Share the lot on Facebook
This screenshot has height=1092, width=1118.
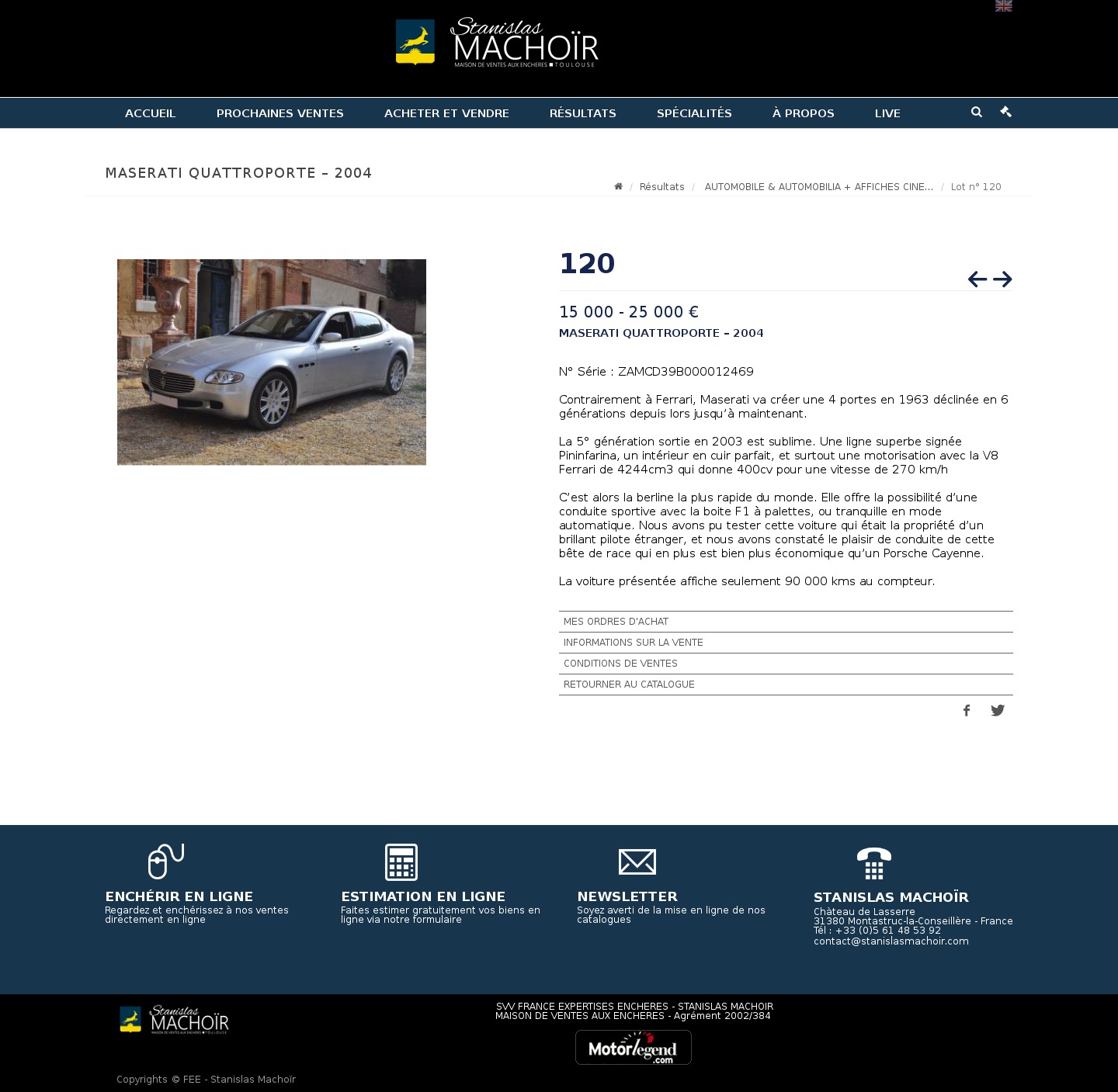[x=967, y=710]
